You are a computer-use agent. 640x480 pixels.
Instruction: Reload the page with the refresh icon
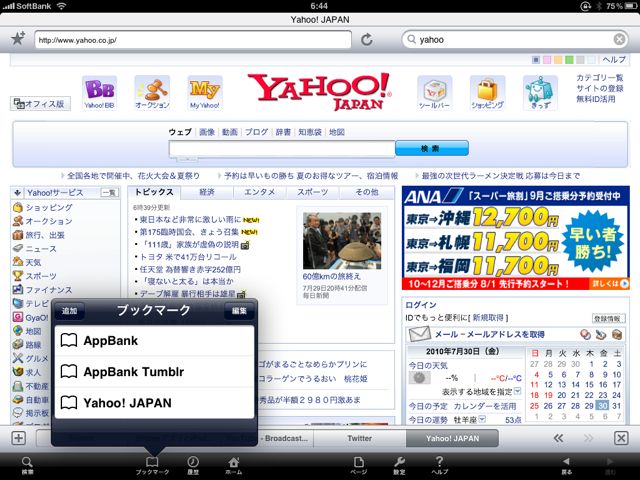pos(367,40)
